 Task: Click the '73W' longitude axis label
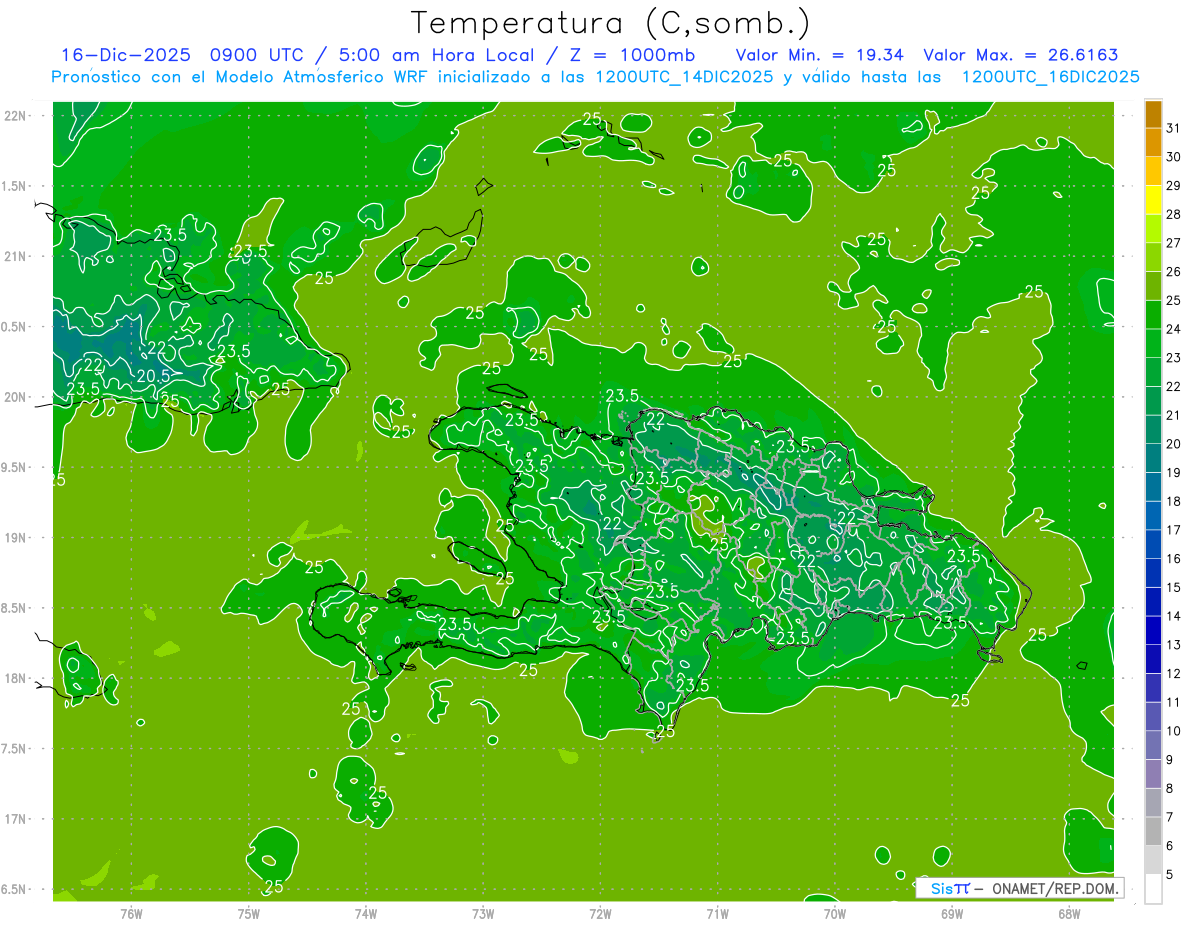click(x=483, y=914)
